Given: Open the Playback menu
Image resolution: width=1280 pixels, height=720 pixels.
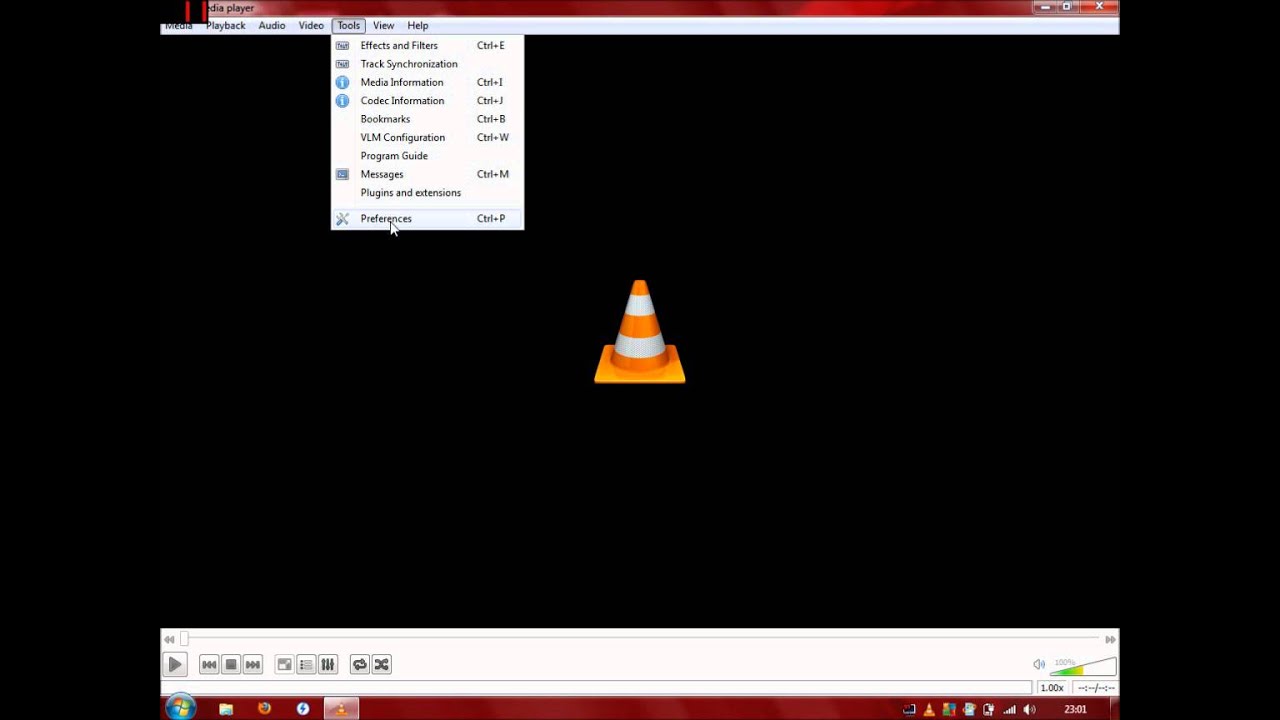Looking at the screenshot, I should (x=226, y=26).
